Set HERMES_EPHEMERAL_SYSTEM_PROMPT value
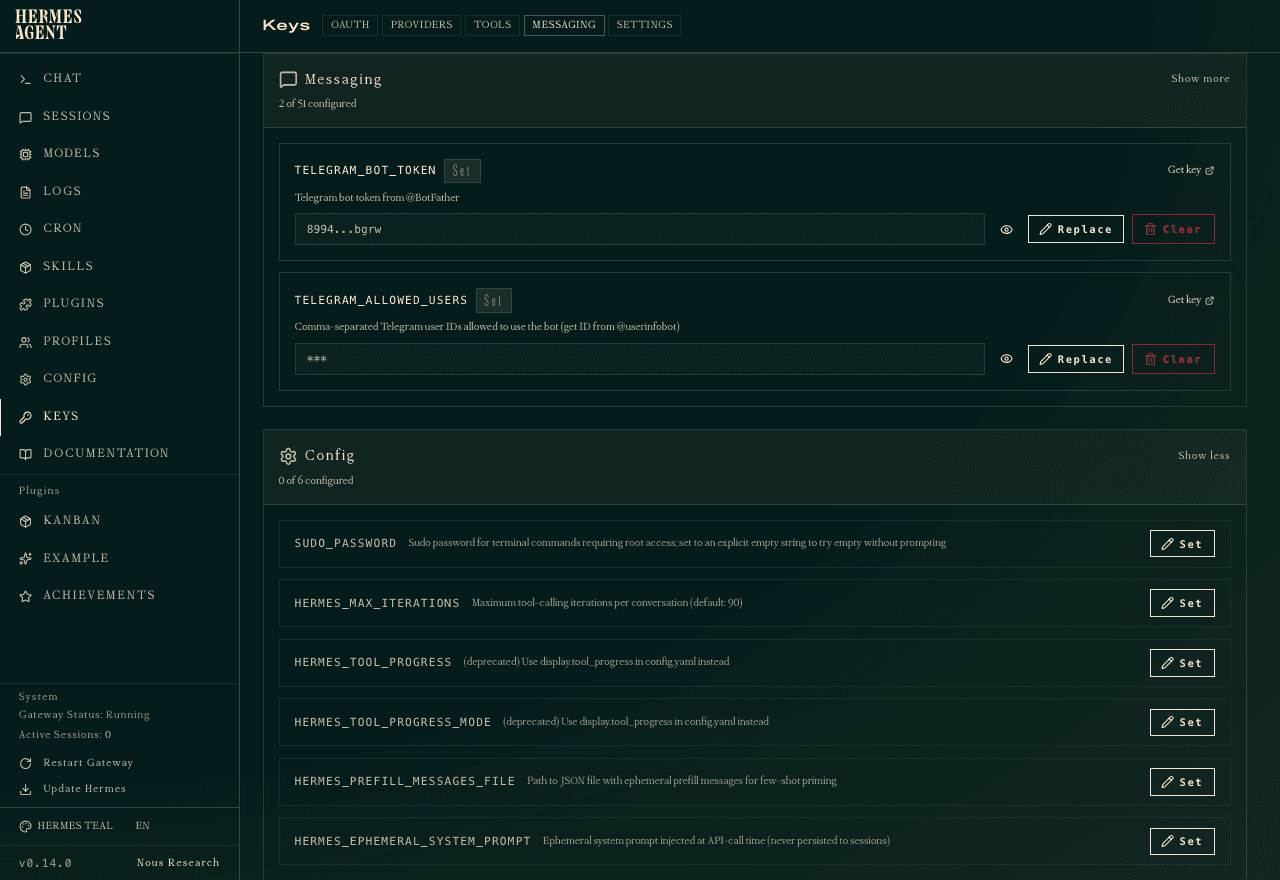This screenshot has height=880, width=1280. pos(1182,841)
